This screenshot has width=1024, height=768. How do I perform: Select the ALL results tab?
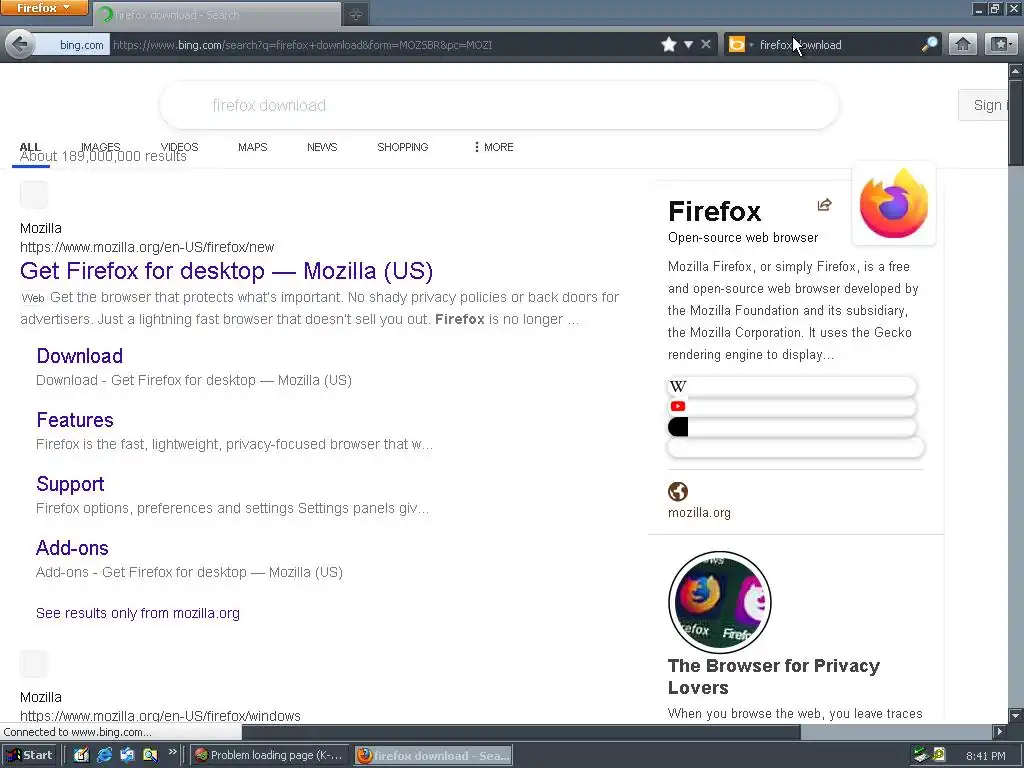[x=30, y=149]
